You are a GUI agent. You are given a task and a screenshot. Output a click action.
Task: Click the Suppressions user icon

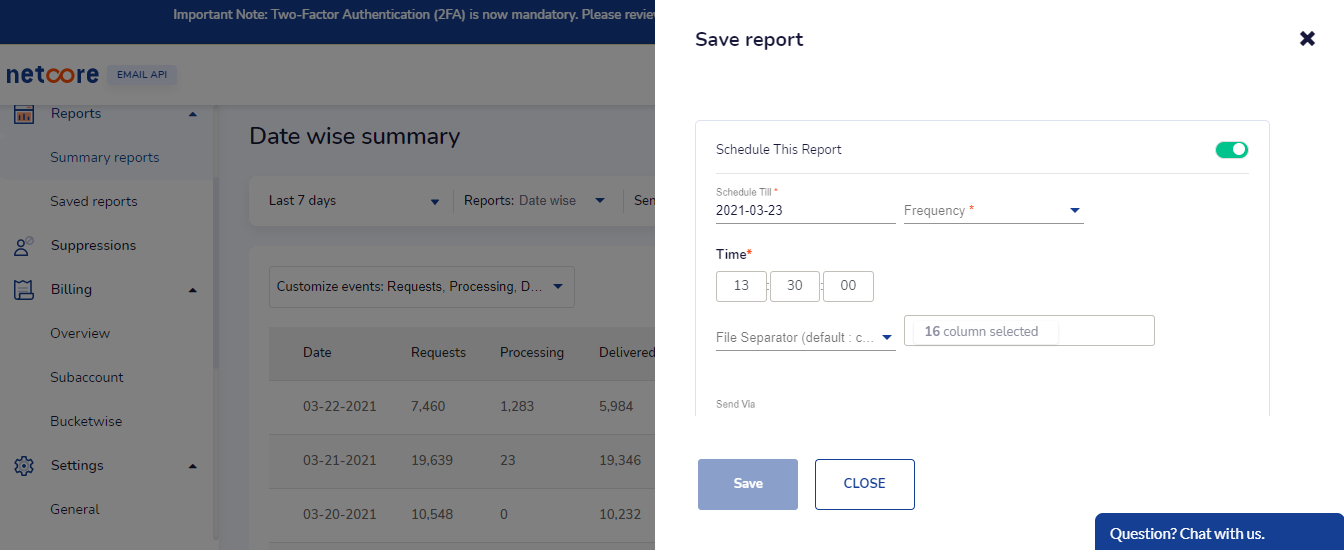(24, 246)
